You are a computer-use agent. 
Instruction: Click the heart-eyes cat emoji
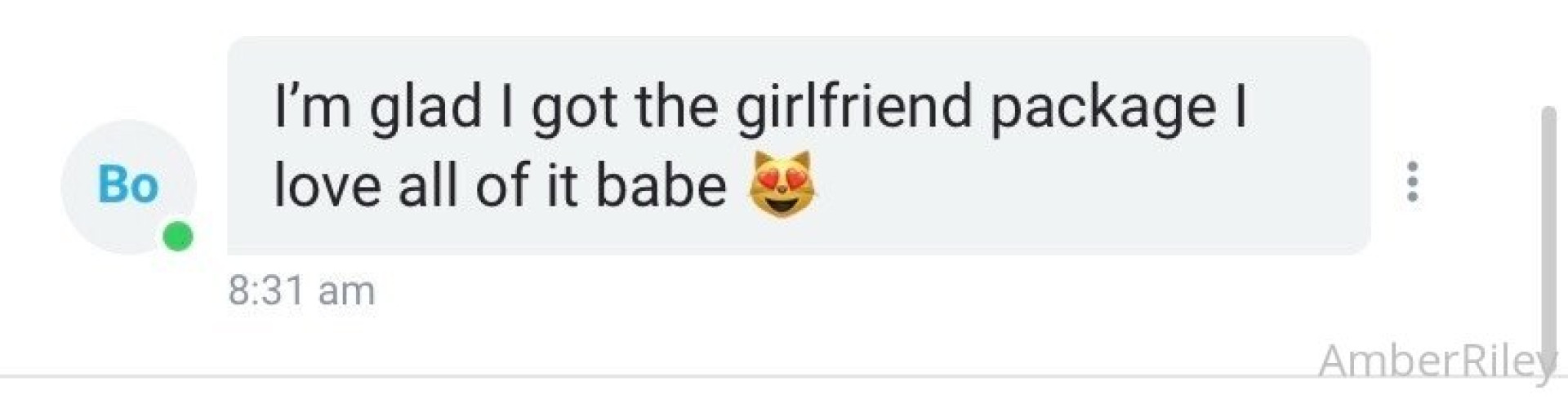pos(782,184)
